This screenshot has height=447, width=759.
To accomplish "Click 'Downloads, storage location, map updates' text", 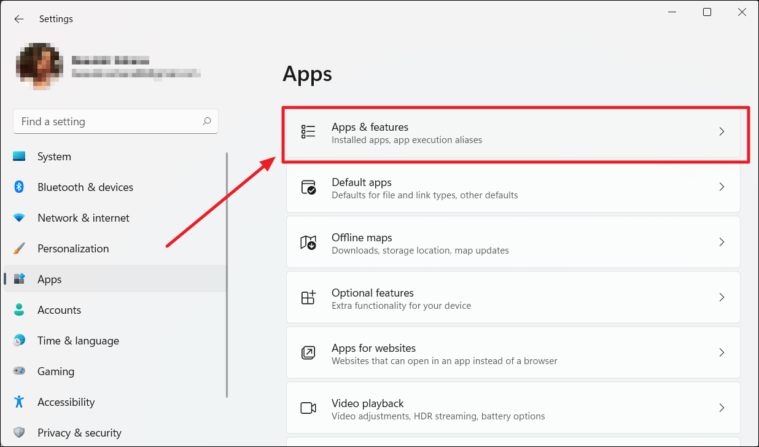I will pyautogui.click(x=420, y=250).
